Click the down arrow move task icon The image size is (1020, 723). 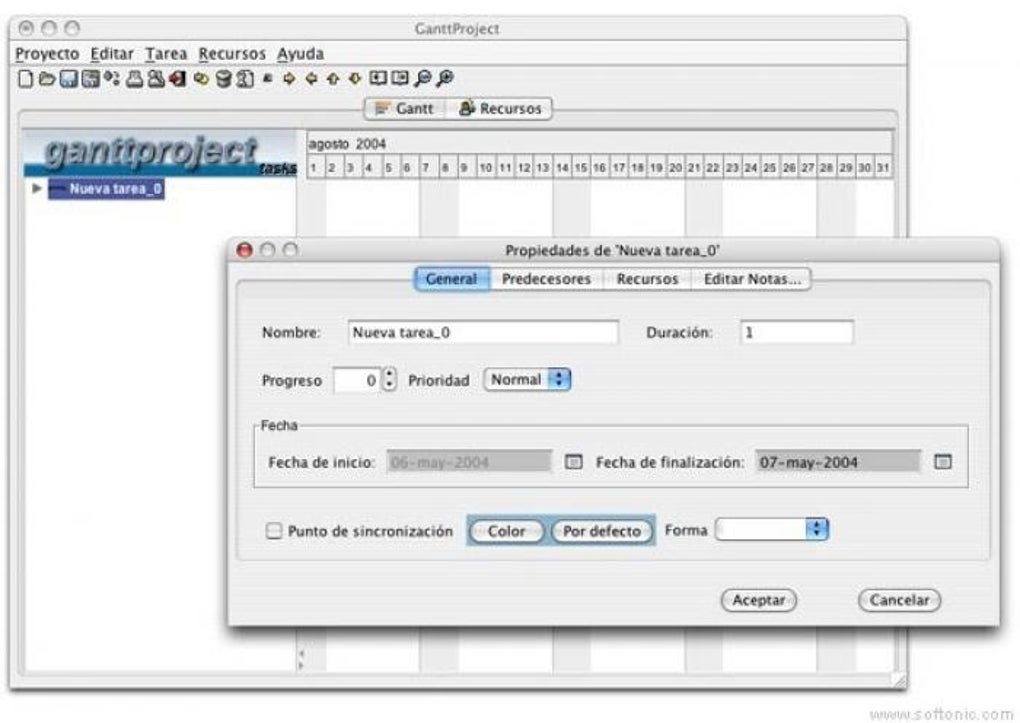[355, 79]
